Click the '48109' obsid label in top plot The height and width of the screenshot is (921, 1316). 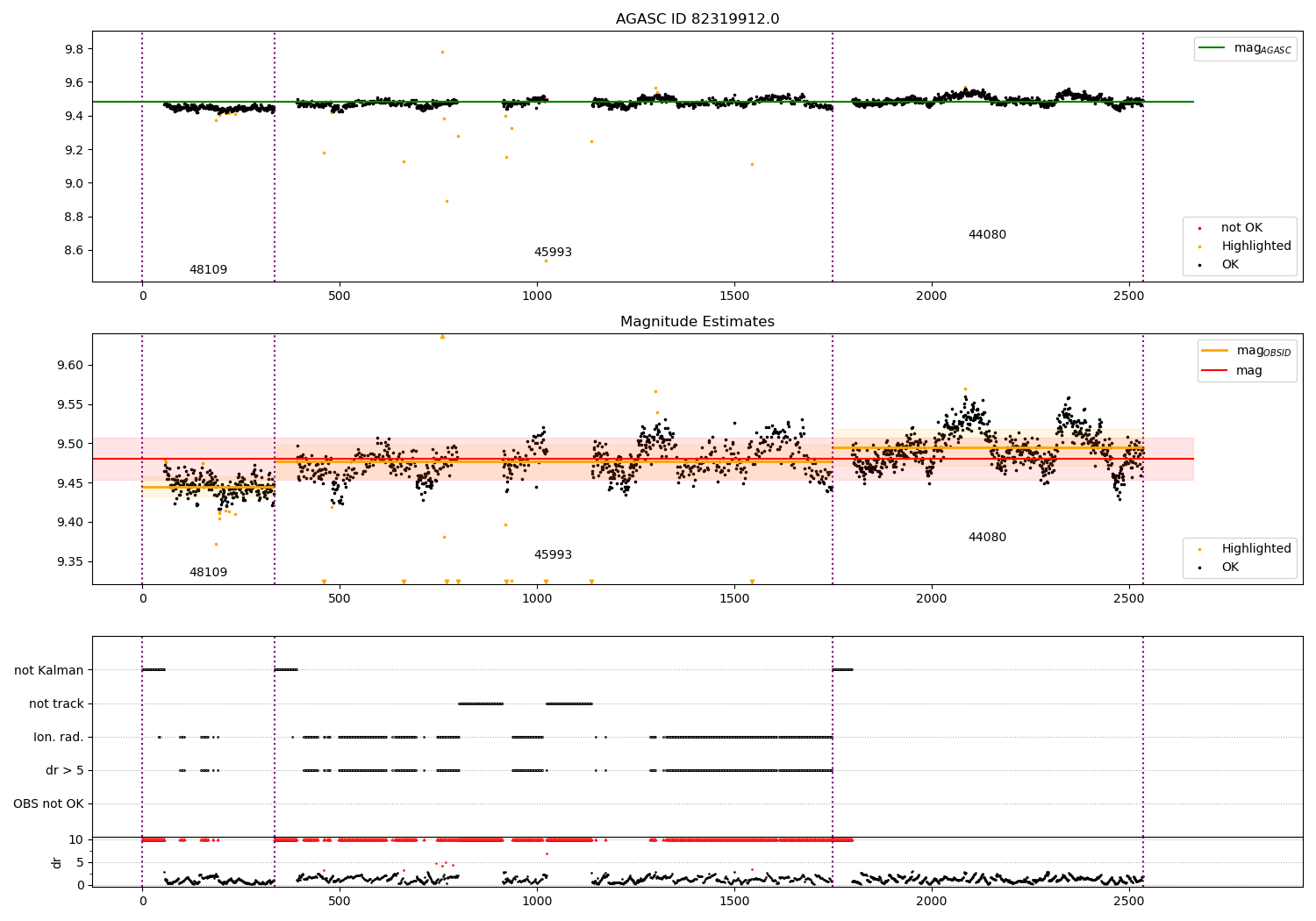point(208,270)
